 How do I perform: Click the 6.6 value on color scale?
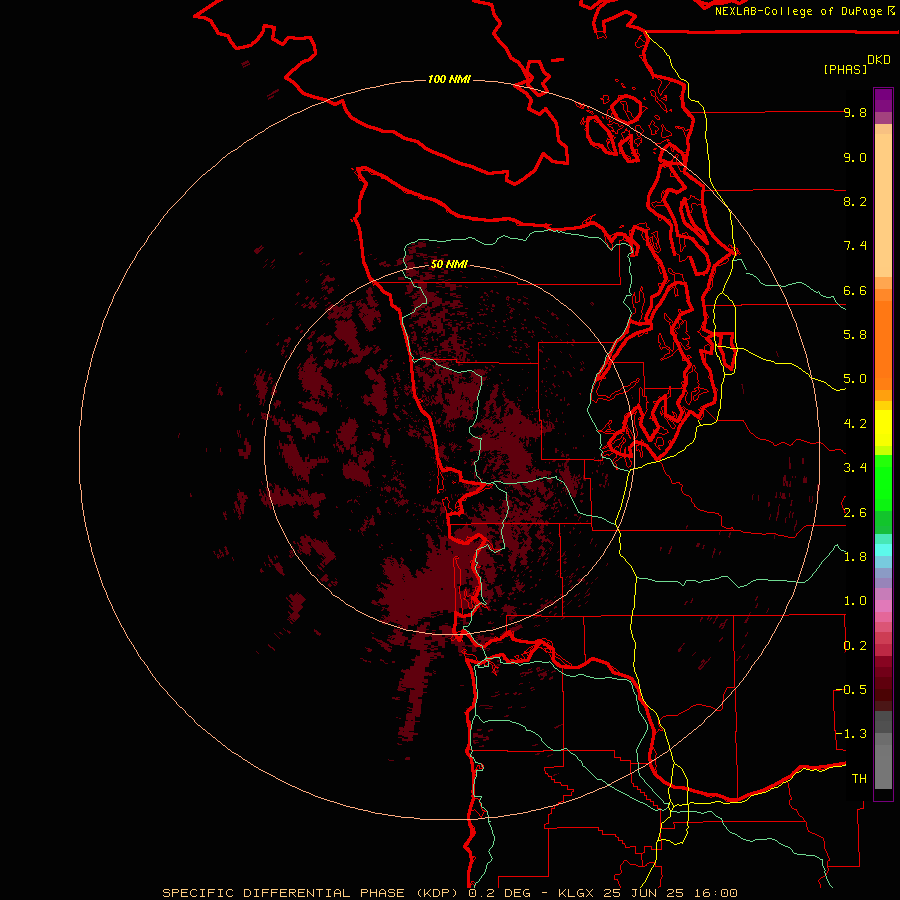tap(855, 290)
